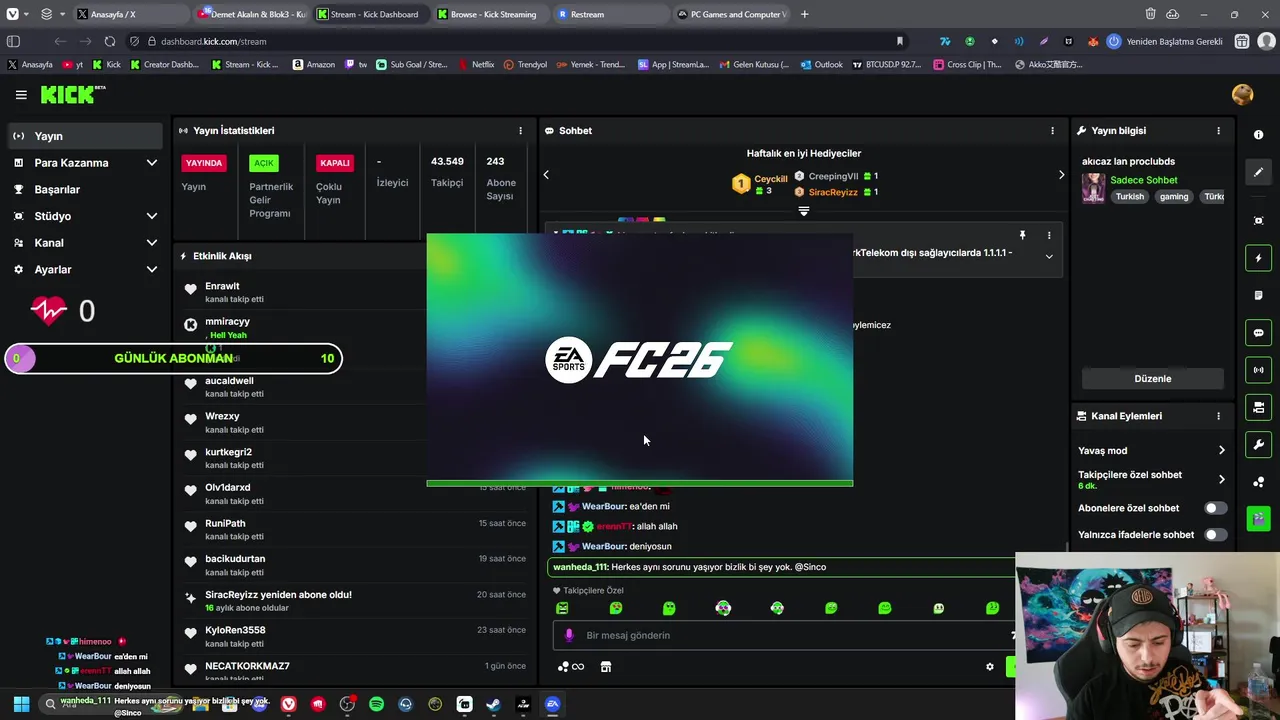The image size is (1280, 720).
Task: Switch to the Browse - Kick Streaming tab
Action: (x=491, y=14)
